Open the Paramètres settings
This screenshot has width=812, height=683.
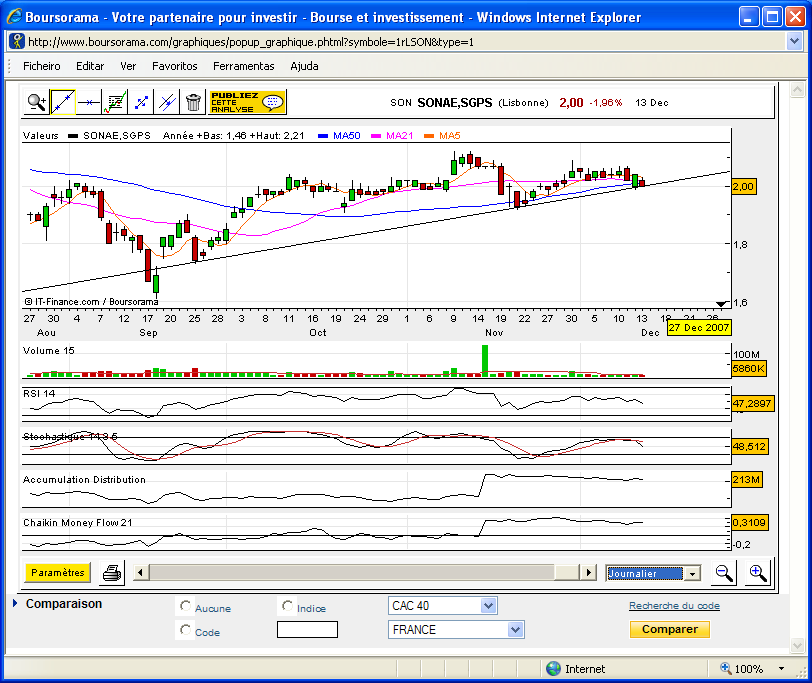click(x=57, y=573)
